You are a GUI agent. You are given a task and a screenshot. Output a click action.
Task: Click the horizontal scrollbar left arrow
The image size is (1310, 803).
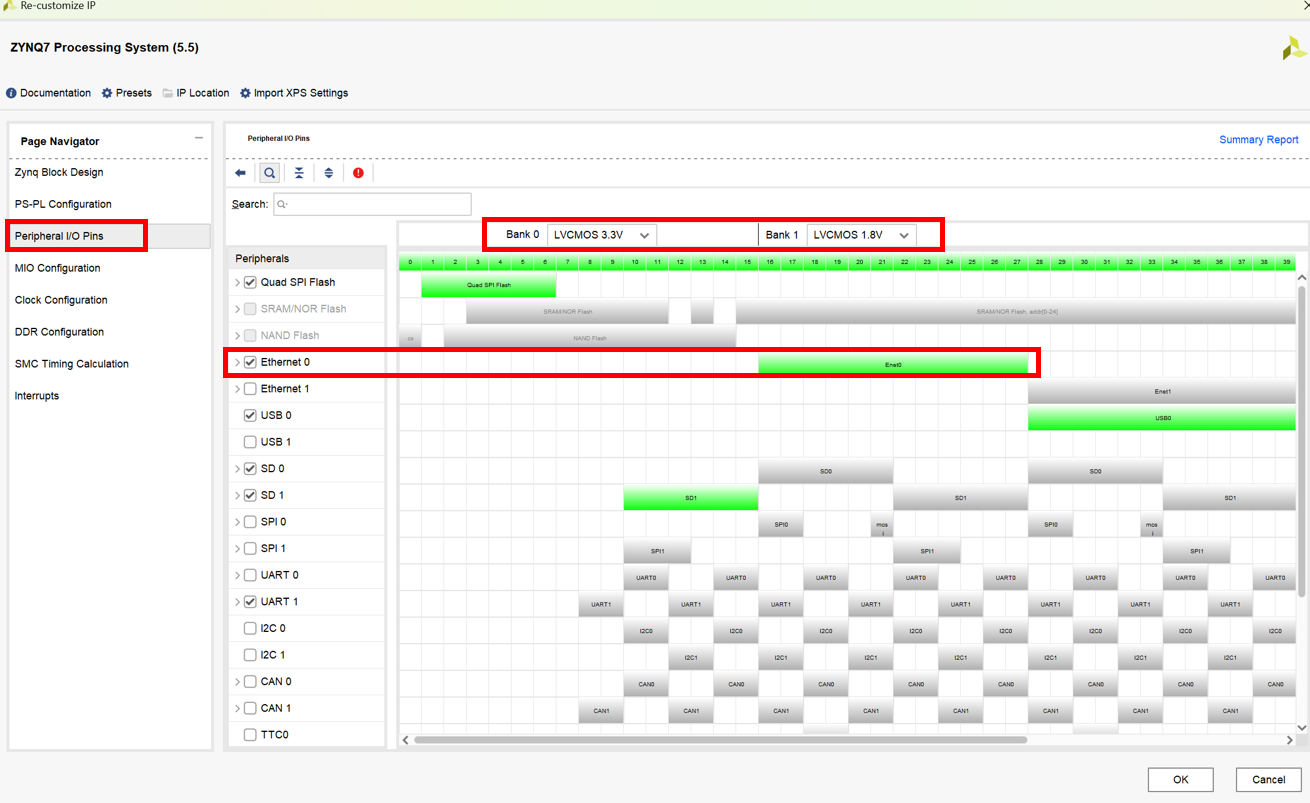click(405, 740)
